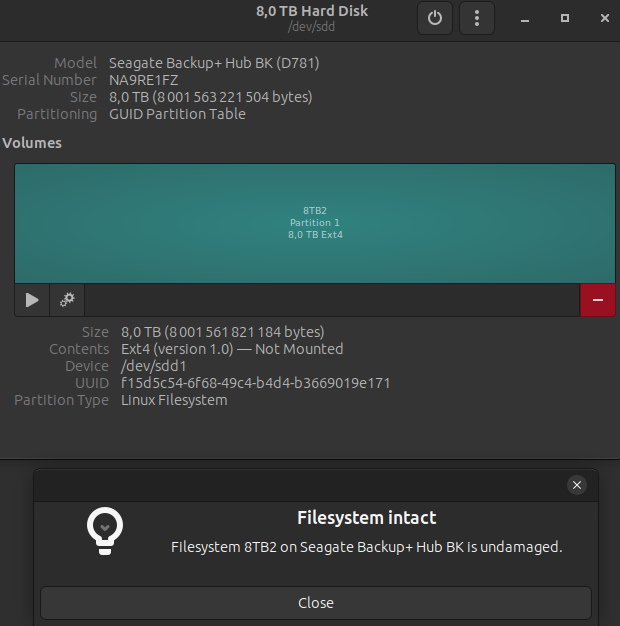Open additional partition options gear
Screen dimensions: 620x626
[67, 299]
